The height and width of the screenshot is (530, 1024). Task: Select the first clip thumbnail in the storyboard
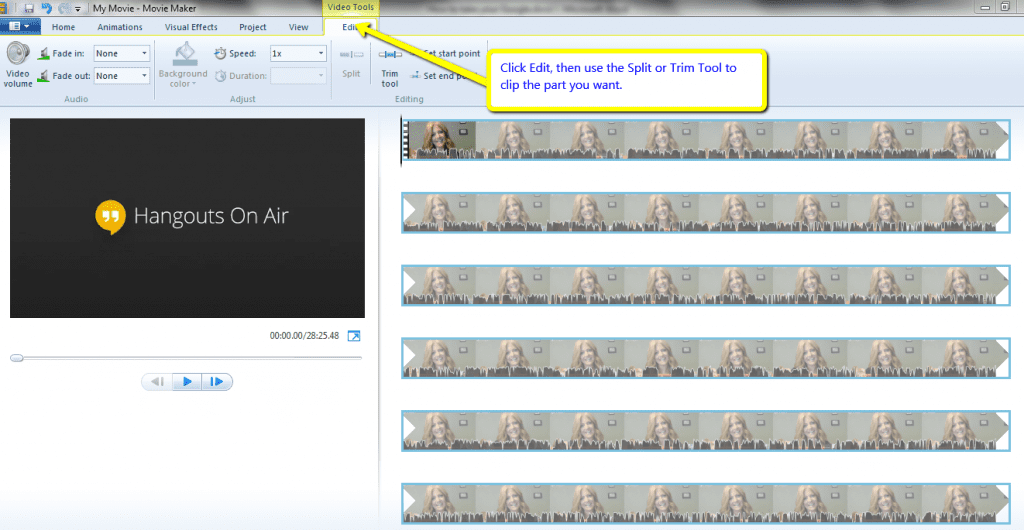(x=438, y=140)
